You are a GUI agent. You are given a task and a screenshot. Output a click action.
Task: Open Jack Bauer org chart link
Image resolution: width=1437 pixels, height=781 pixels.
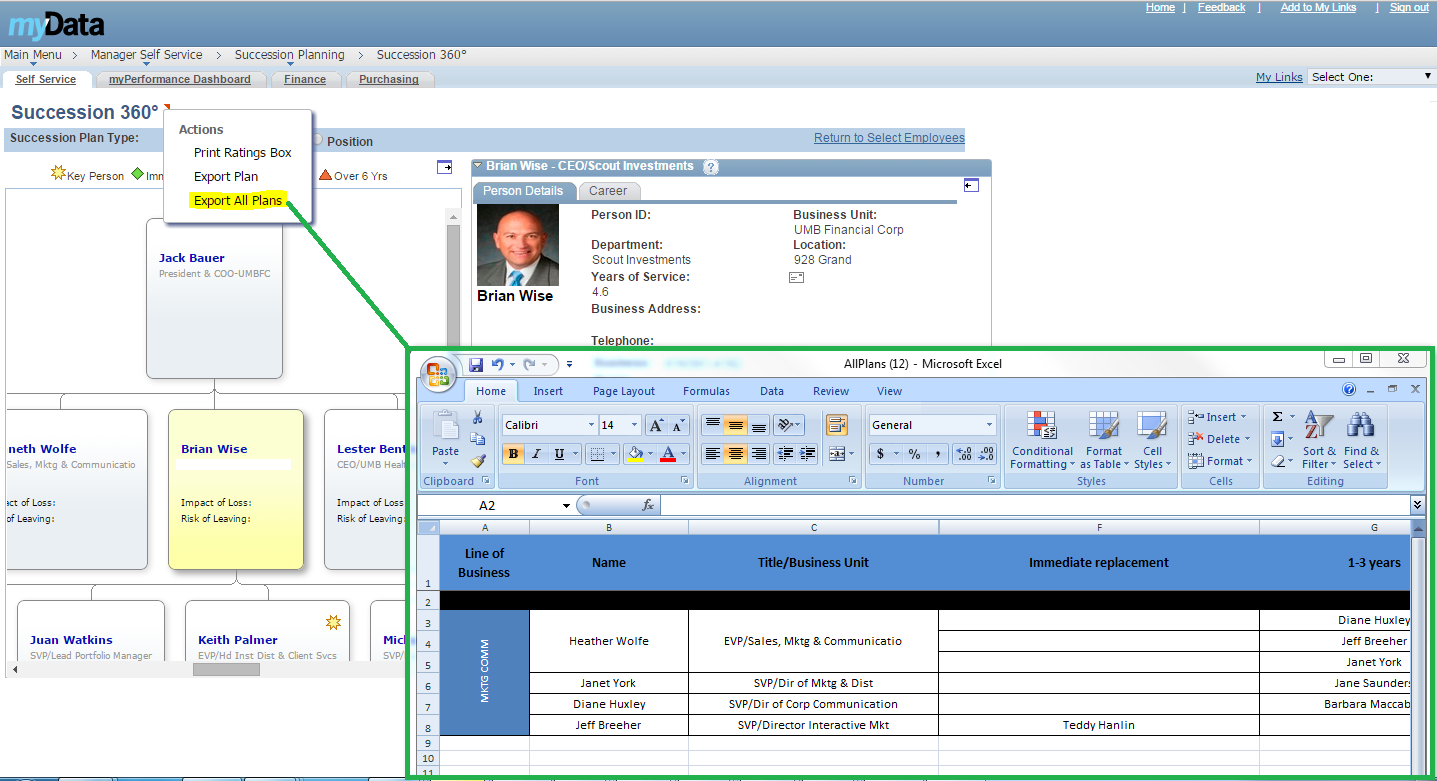pos(192,258)
